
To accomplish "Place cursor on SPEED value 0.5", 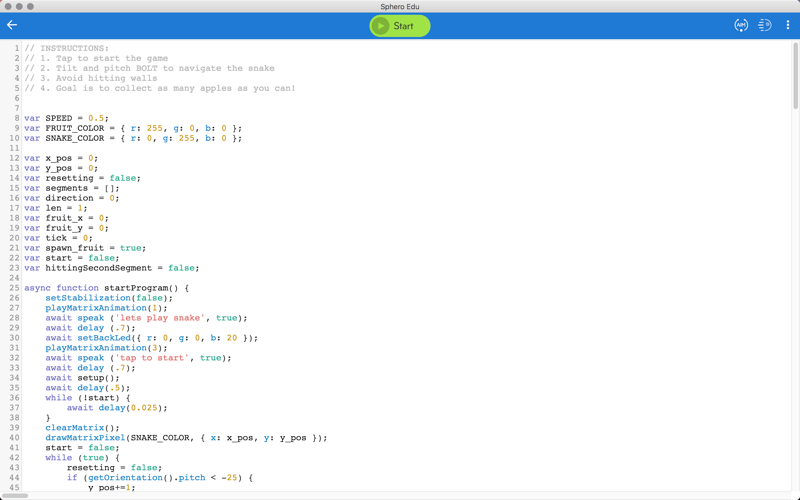I will point(95,118).
